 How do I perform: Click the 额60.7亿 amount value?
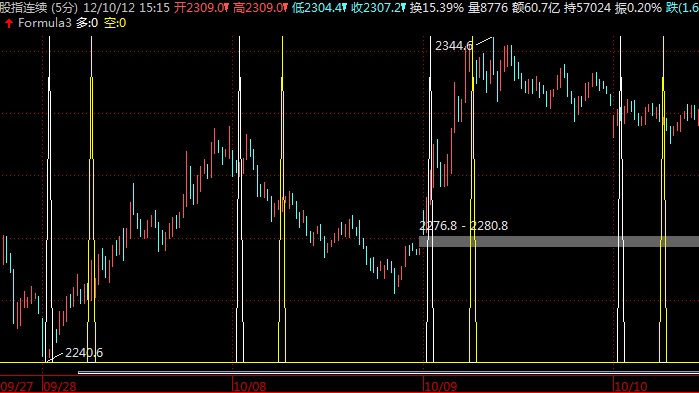(x=536, y=8)
